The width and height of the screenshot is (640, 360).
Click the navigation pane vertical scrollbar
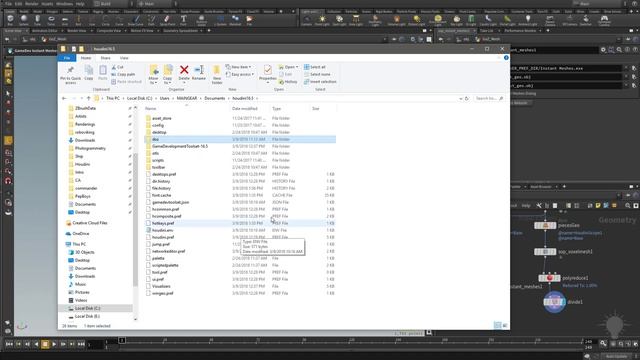click(136, 219)
